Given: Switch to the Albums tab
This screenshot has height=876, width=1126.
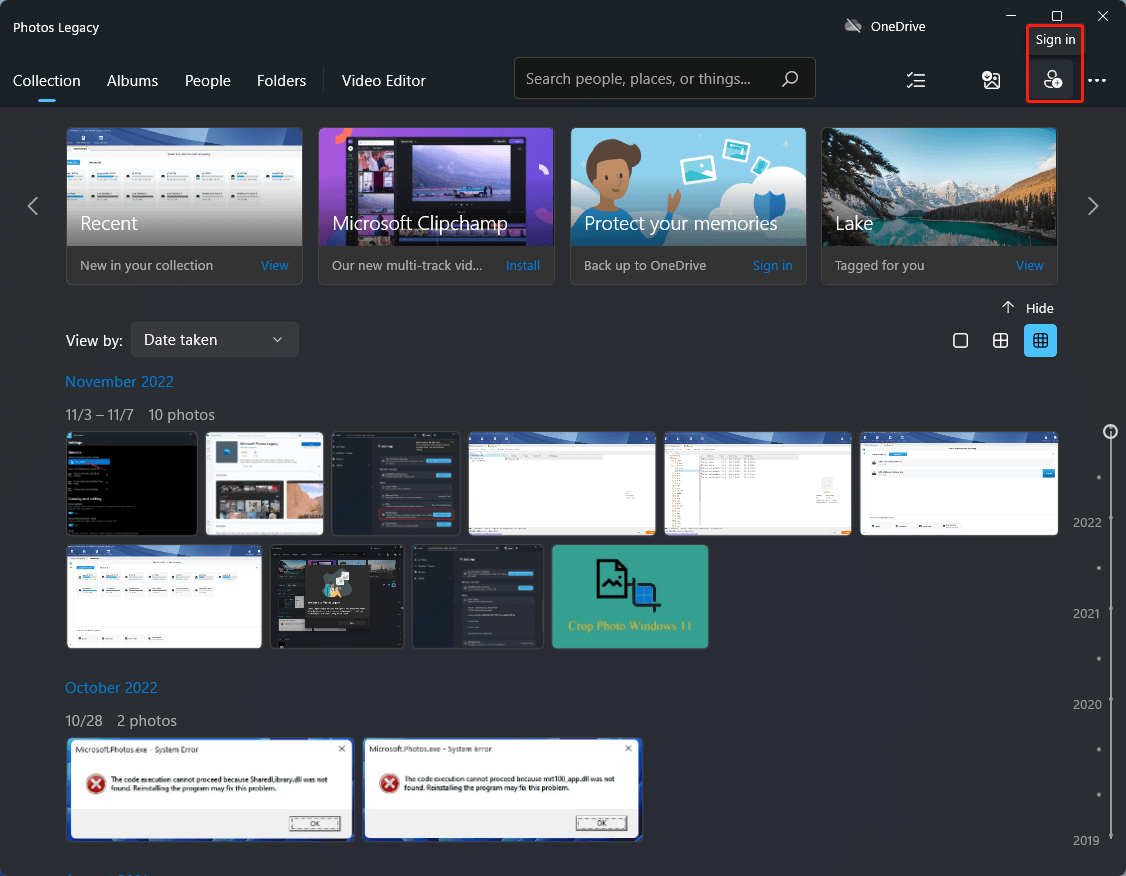Looking at the screenshot, I should point(132,80).
